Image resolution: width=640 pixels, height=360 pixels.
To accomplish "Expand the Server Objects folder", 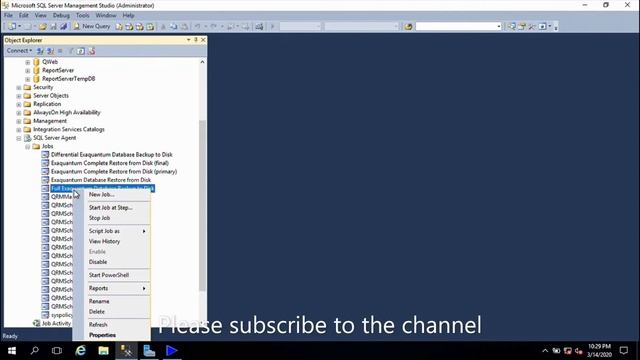I will [19, 96].
